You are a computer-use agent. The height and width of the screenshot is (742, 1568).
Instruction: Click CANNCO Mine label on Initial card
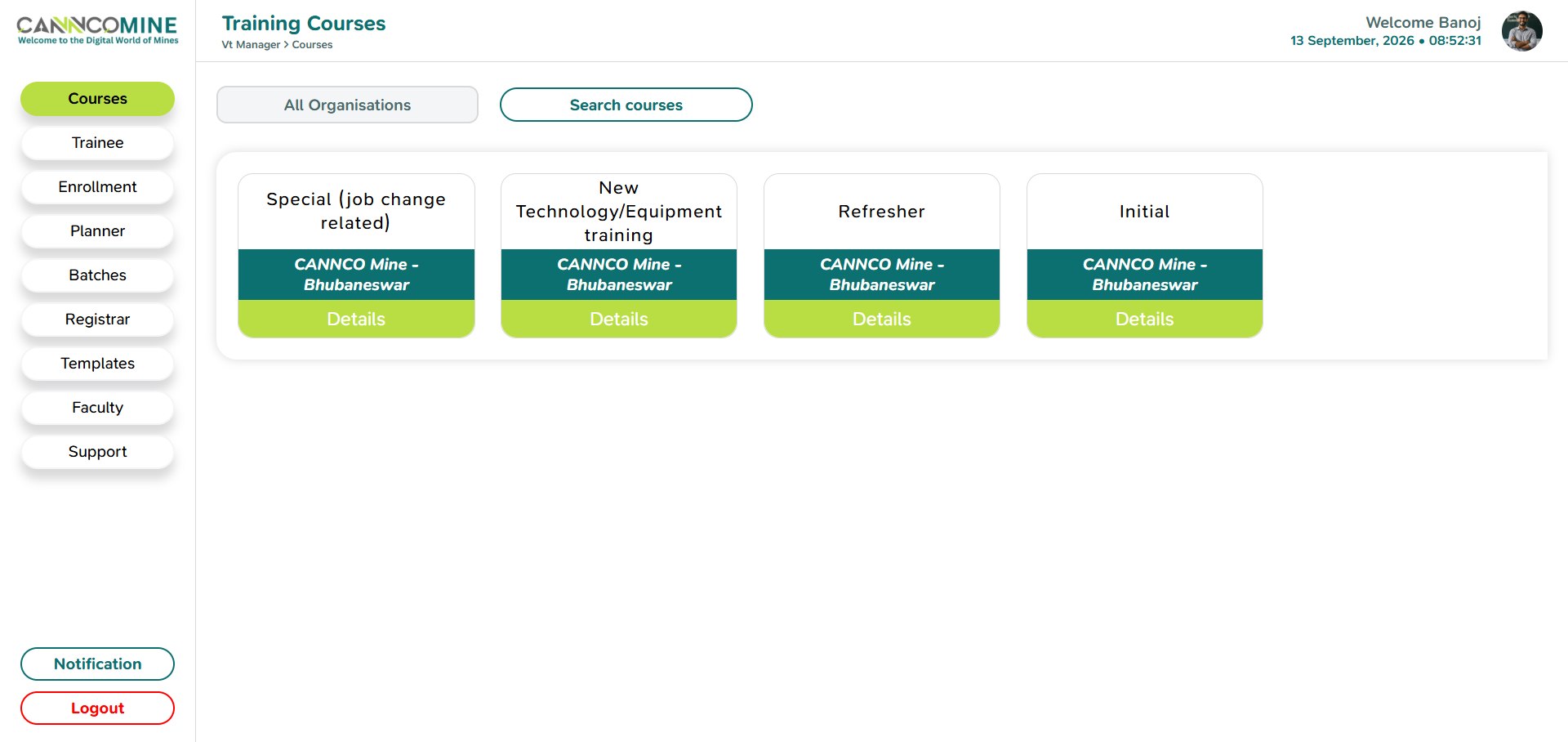click(1145, 275)
